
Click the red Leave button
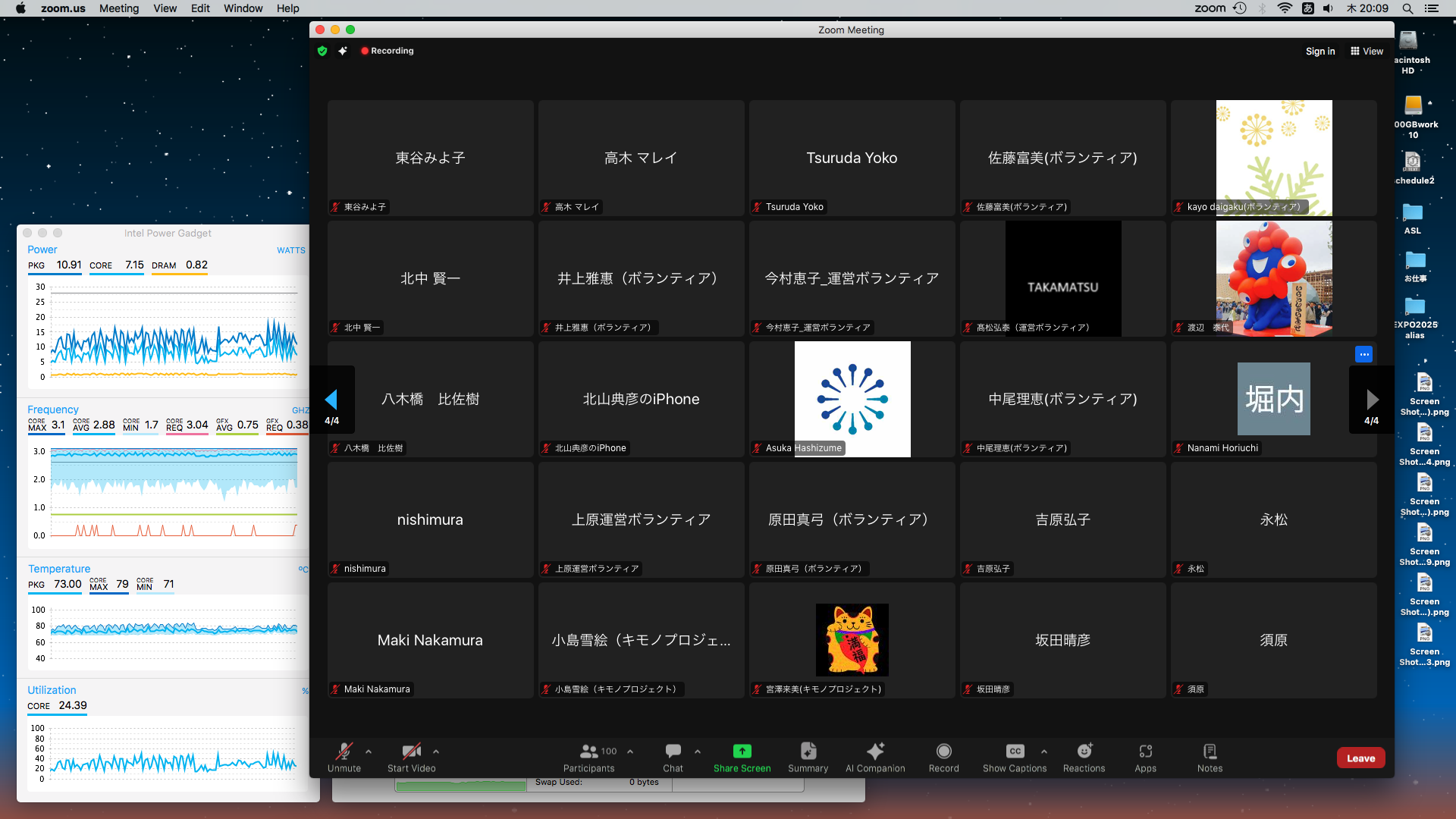coord(1360,758)
